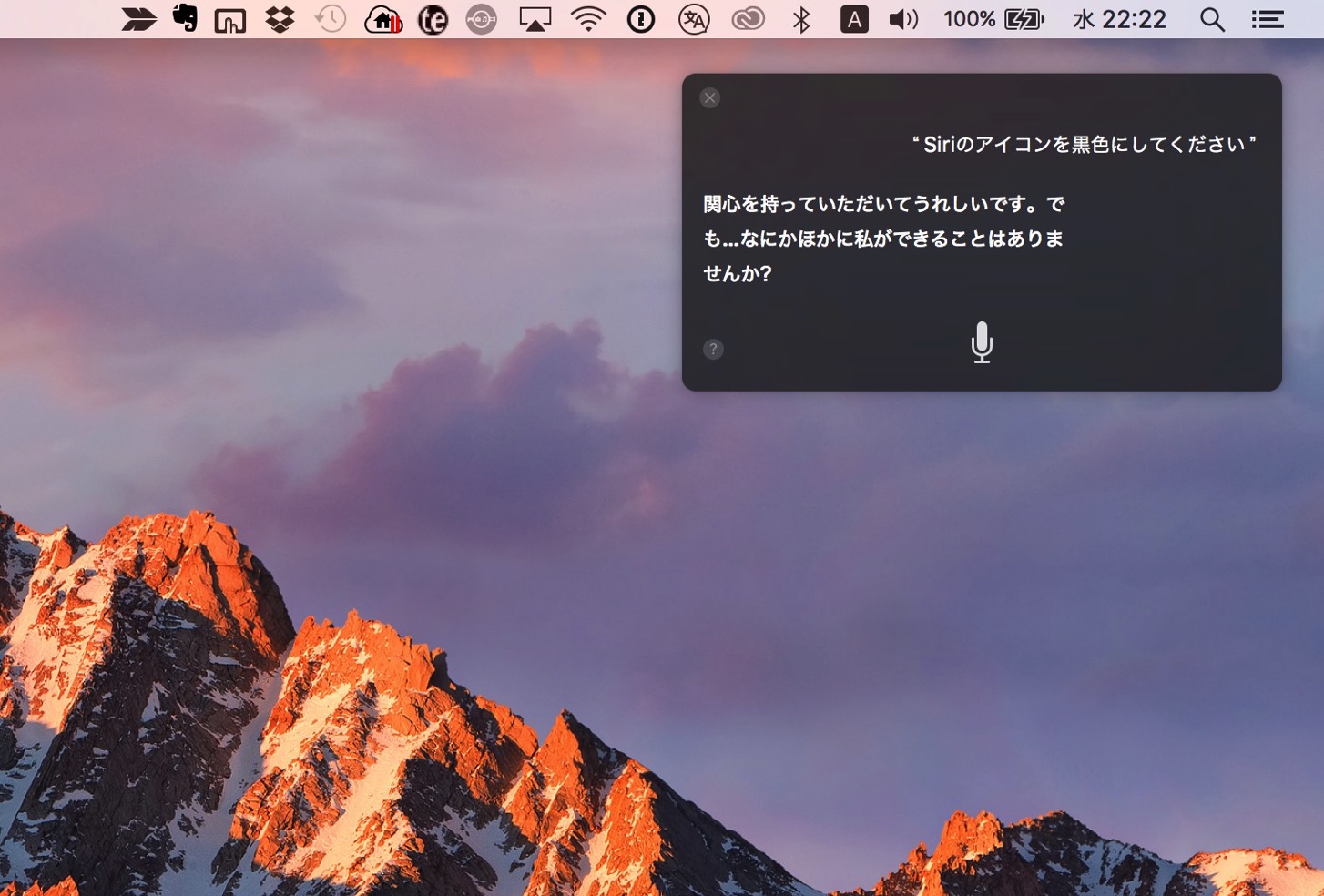Click the 'te' circle menu bar icon
1324x896 pixels.
click(433, 19)
